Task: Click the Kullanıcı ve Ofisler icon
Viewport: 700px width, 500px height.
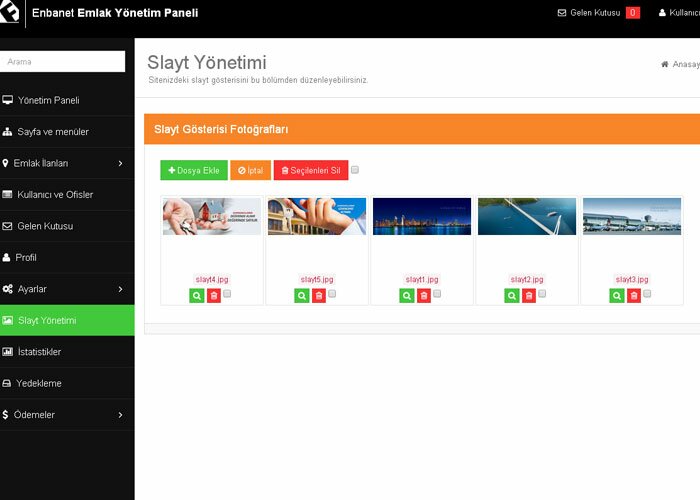Action: (7, 194)
